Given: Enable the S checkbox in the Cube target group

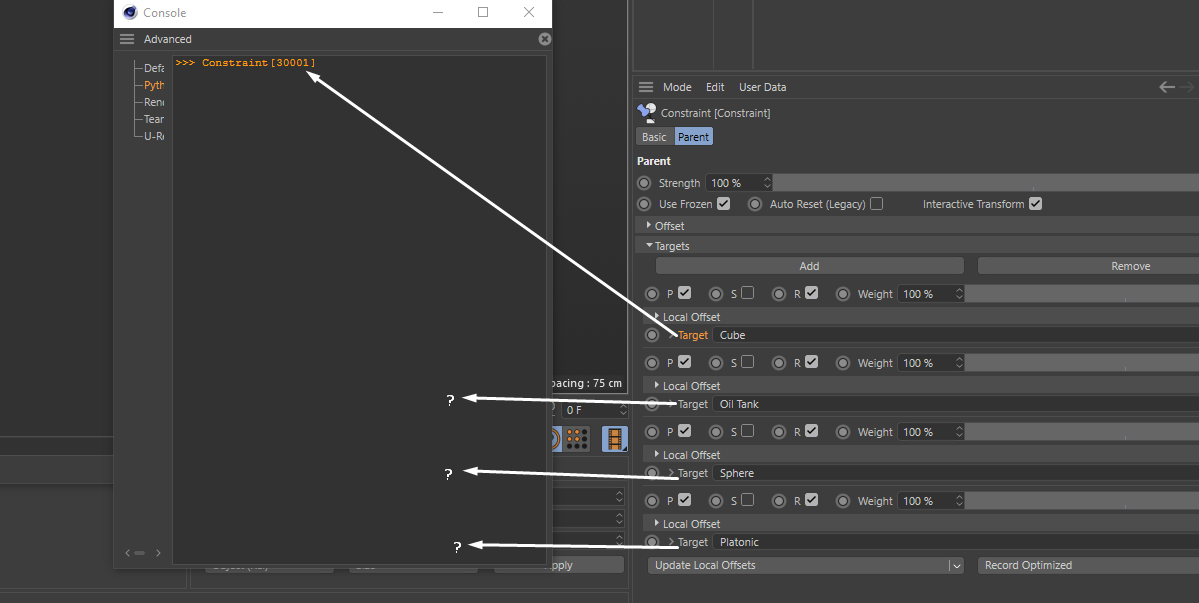Looking at the screenshot, I should tap(747, 293).
